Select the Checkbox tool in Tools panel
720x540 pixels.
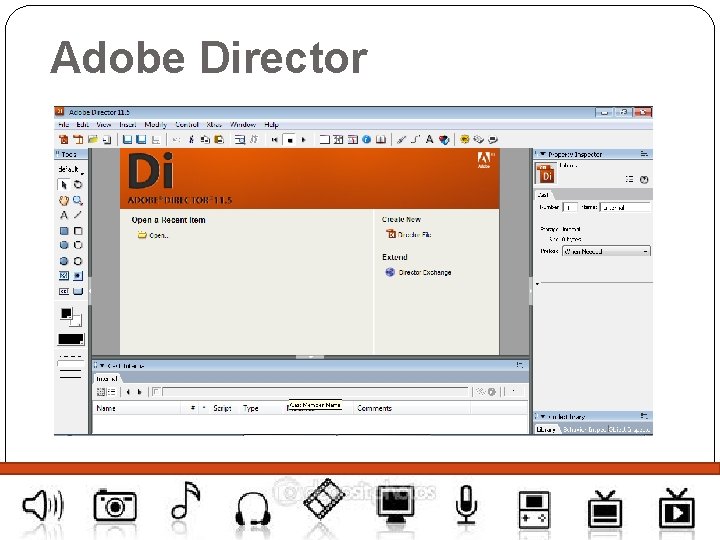click(x=64, y=276)
